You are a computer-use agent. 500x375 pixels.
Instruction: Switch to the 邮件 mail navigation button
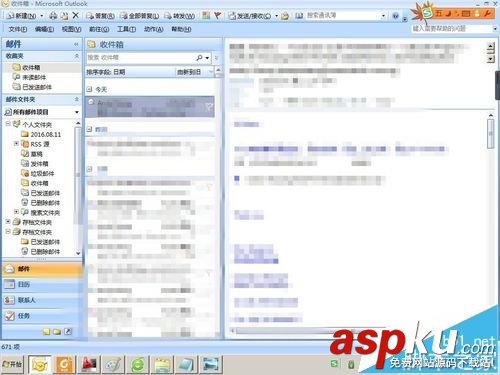(x=42, y=269)
